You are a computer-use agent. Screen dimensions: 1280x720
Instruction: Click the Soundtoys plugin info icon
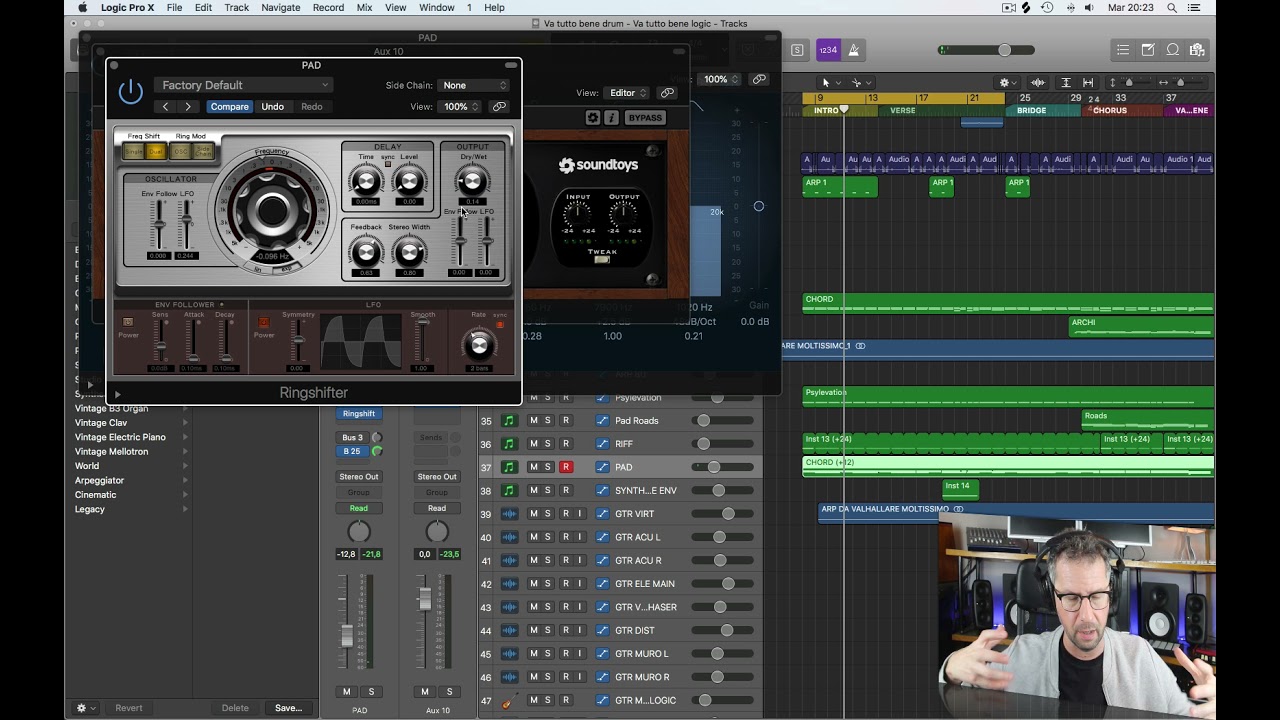pos(611,118)
